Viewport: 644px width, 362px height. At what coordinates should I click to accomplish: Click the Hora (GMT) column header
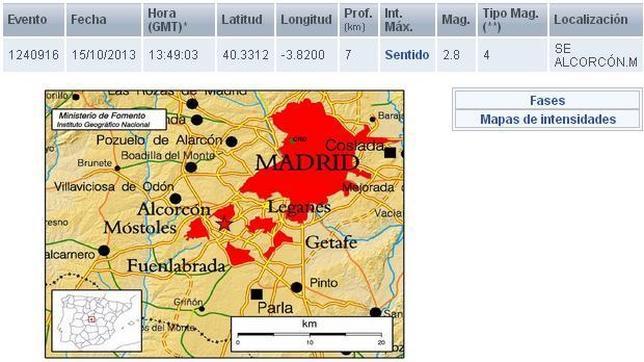179,19
